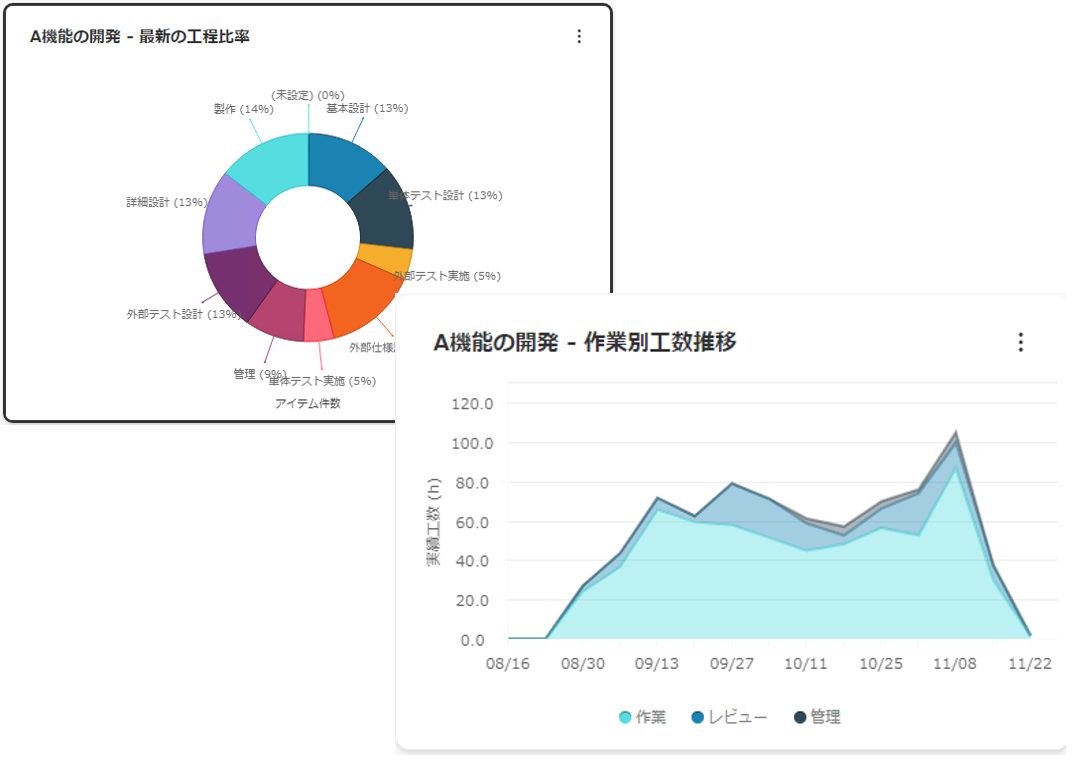The image size is (1075, 760).
Task: Open the options menu on the pie chart card
Action: 579,36
